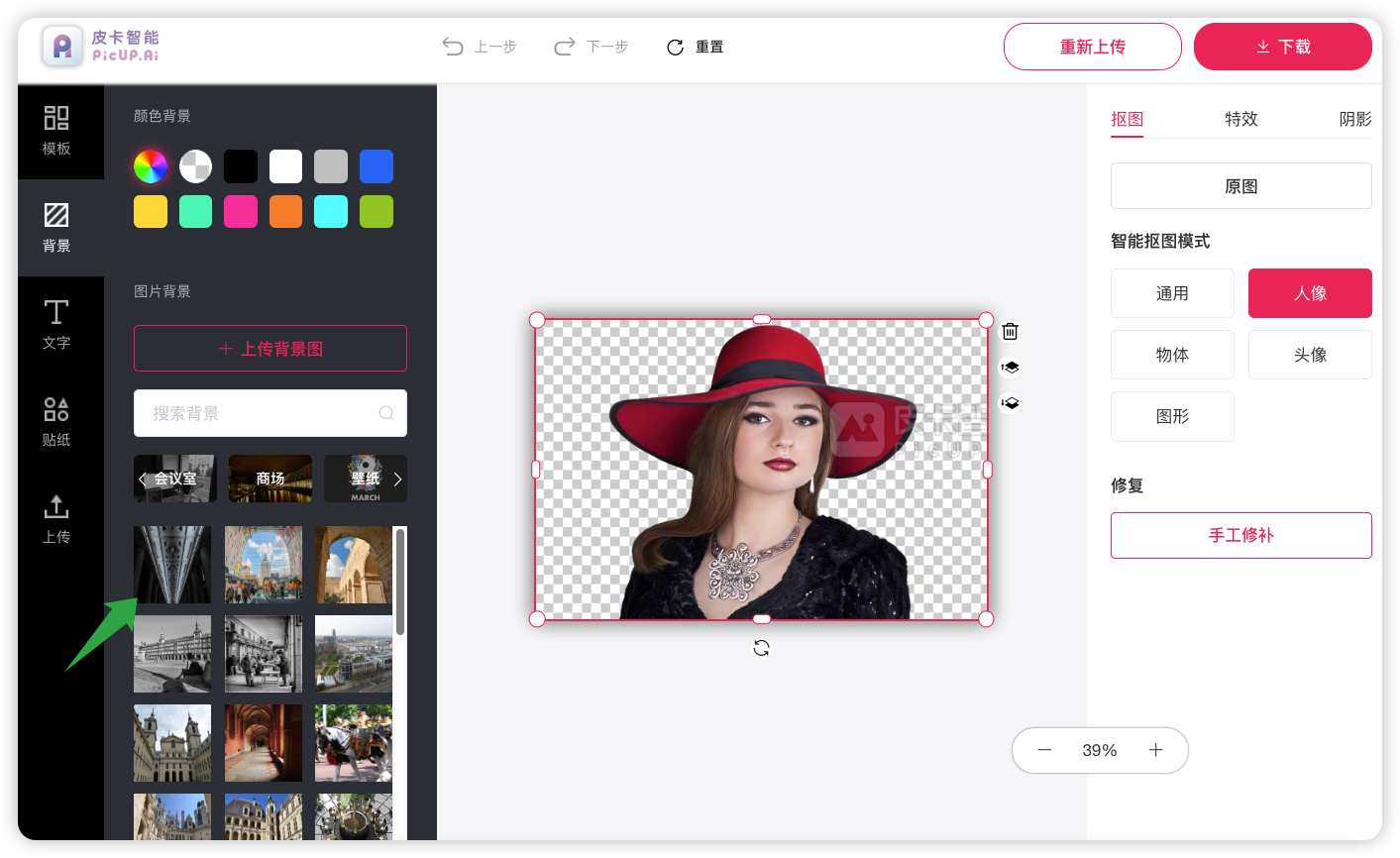
Task: Choose the transparent background swatch
Action: click(195, 166)
